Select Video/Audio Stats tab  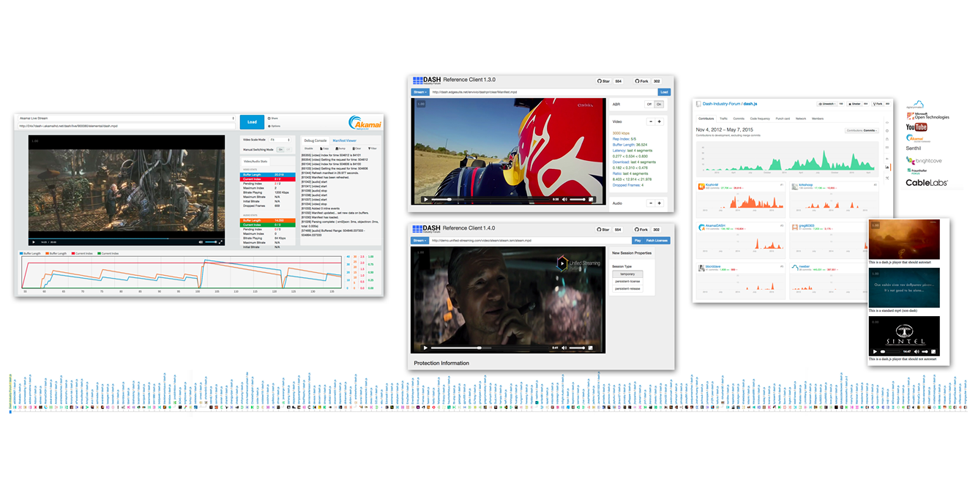[x=255, y=162]
